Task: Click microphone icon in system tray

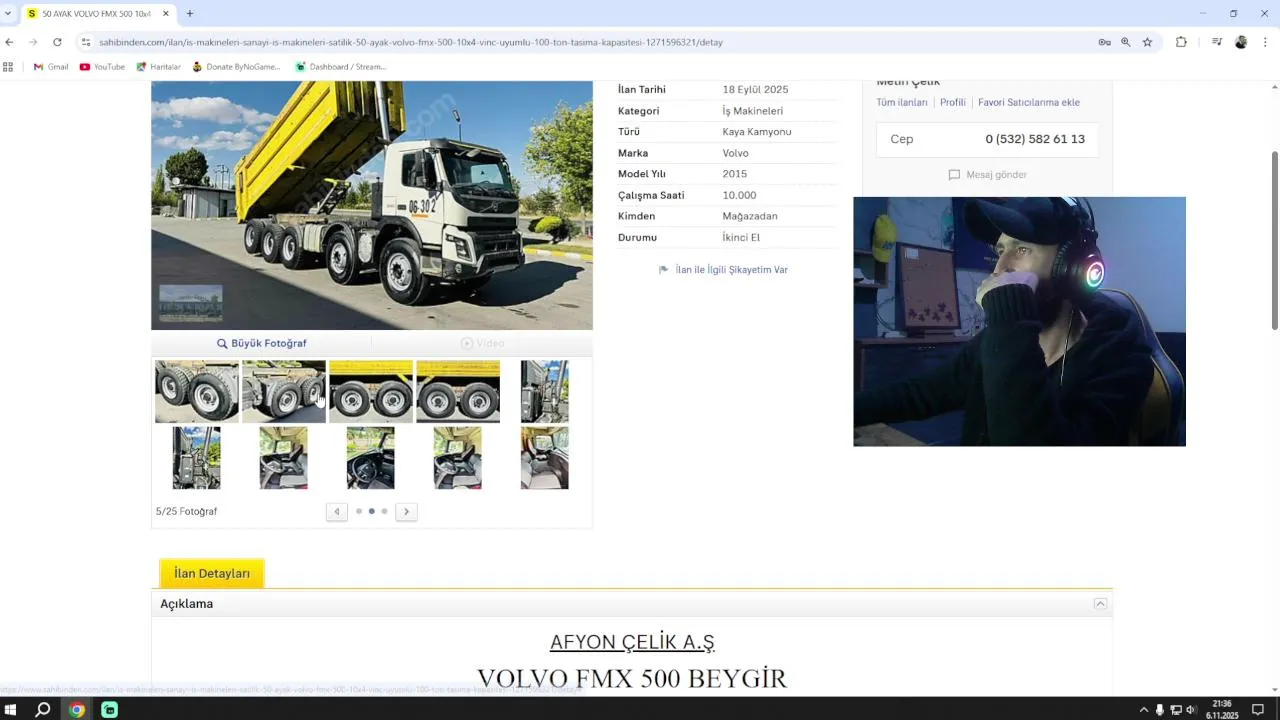Action: pos(1160,710)
